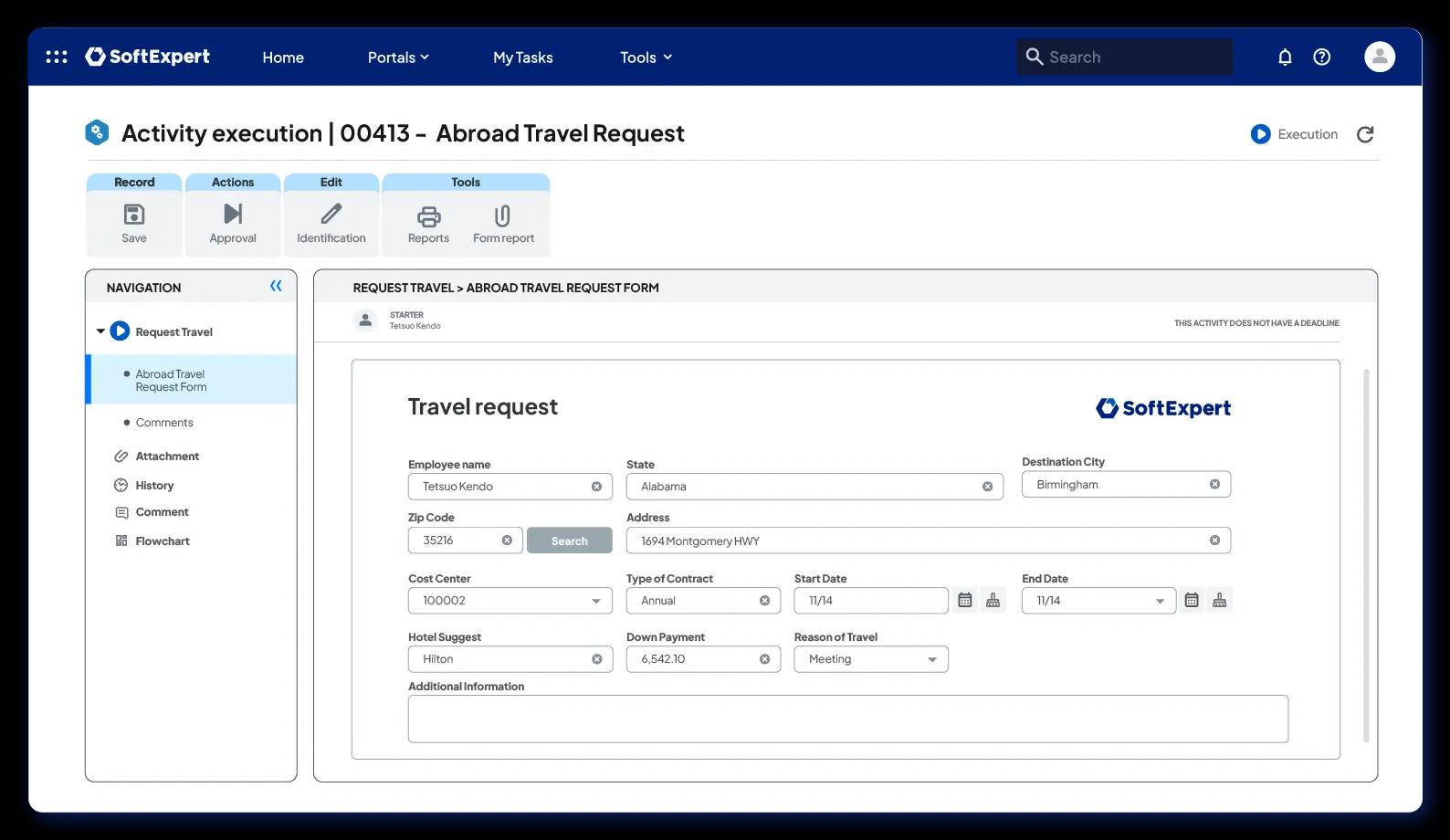The image size is (1450, 840).
Task: Open the Tools dropdown menu
Action: click(646, 58)
